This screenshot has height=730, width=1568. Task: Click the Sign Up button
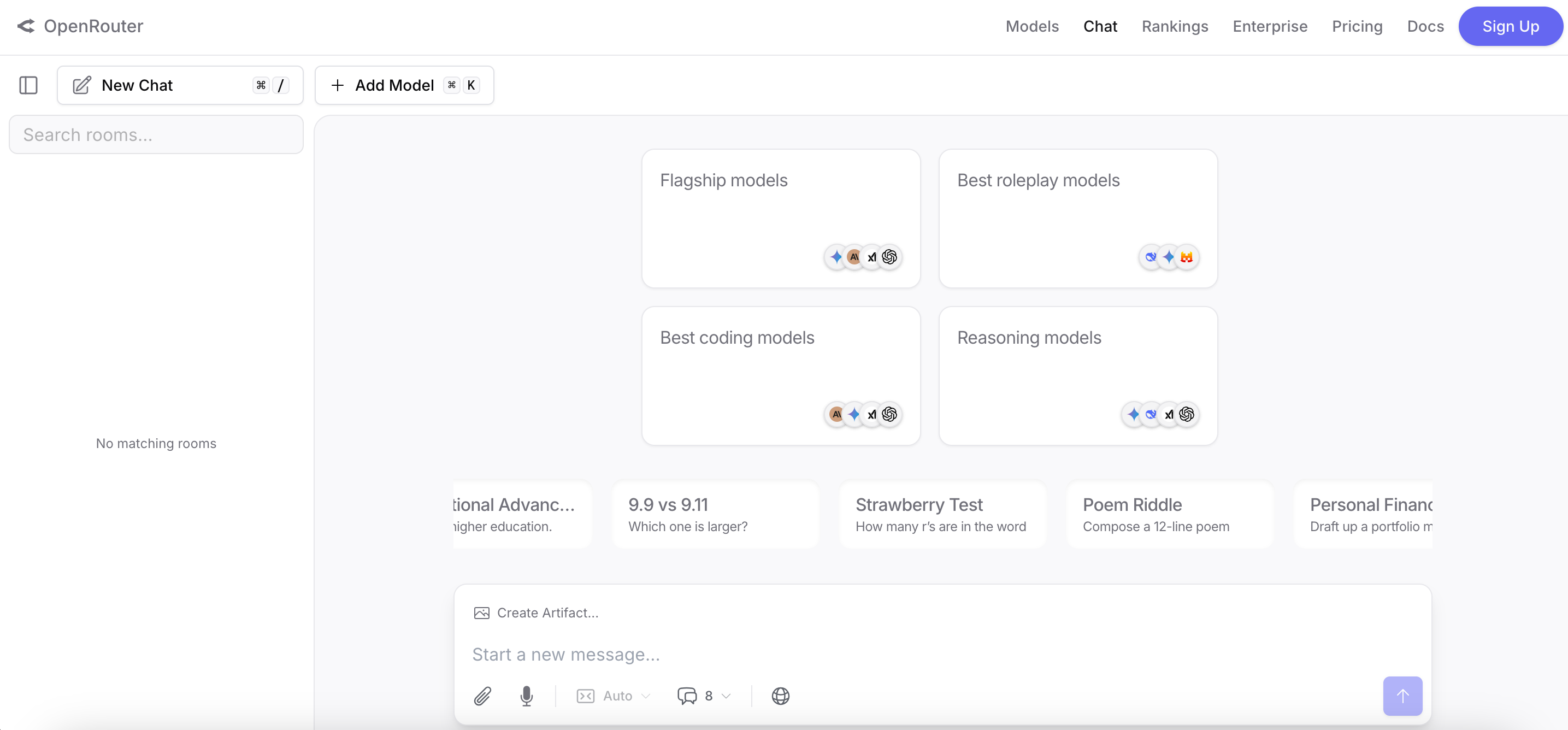[1511, 26]
